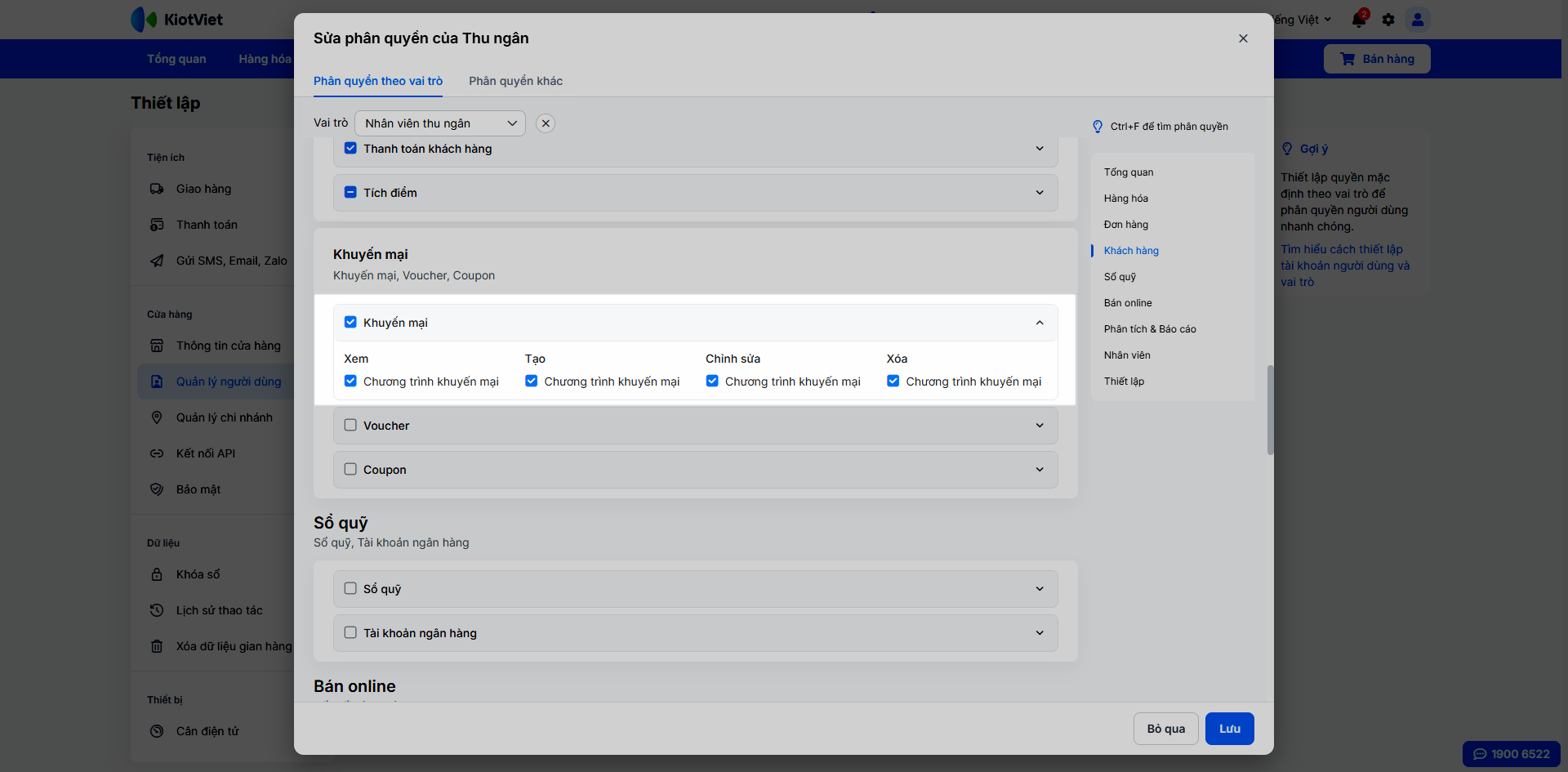Image resolution: width=1568 pixels, height=772 pixels.
Task: Click the Bỏ qua cancel button
Action: coord(1165,729)
